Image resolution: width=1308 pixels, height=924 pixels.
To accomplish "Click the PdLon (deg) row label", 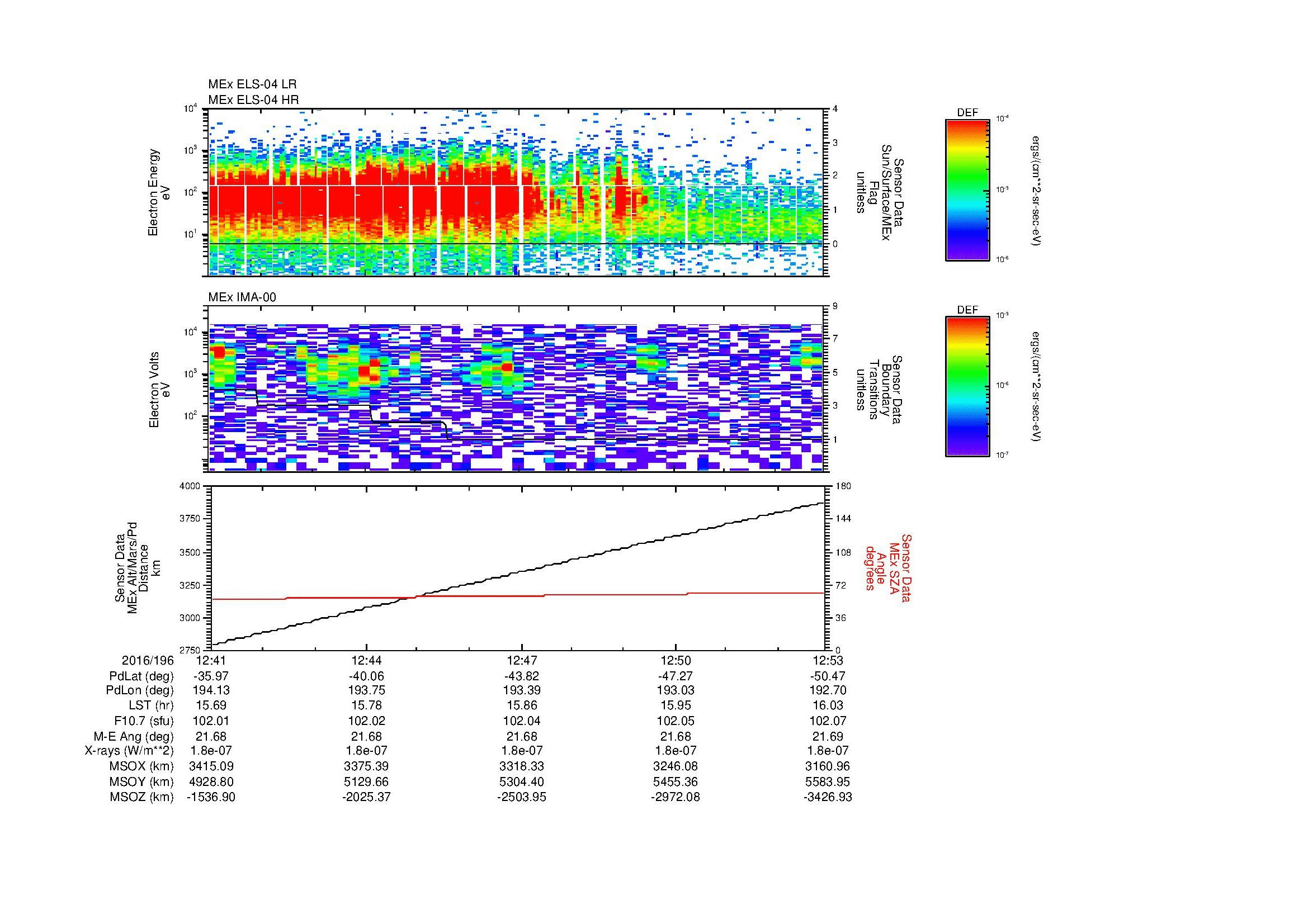I will coord(140,690).
